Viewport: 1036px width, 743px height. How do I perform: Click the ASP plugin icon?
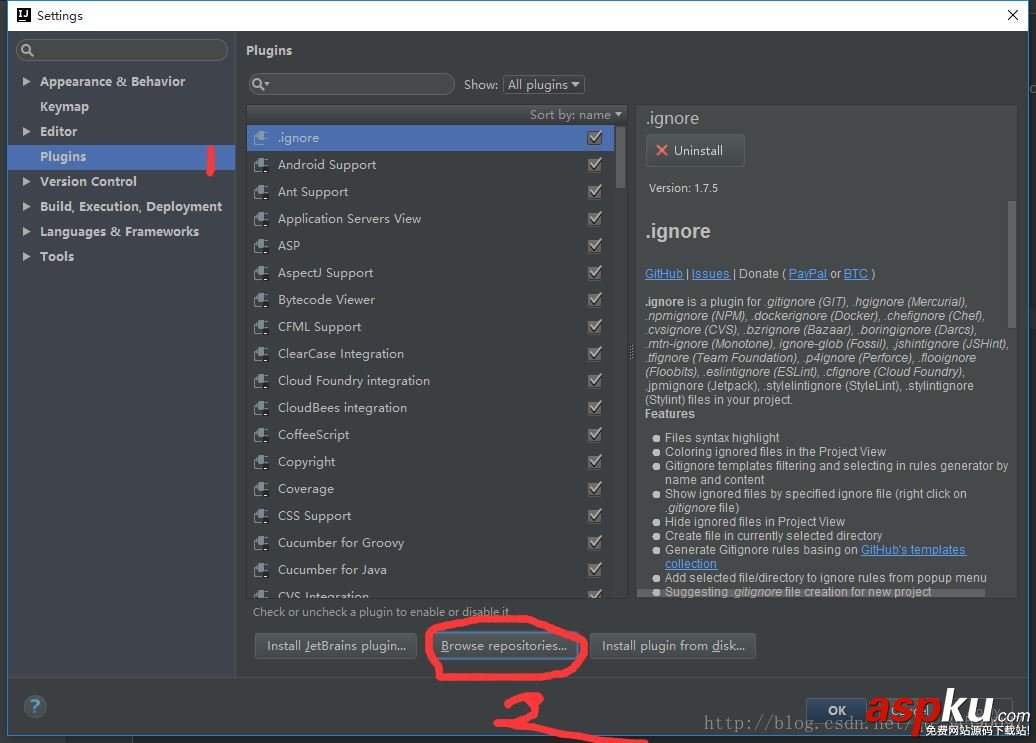[261, 246]
